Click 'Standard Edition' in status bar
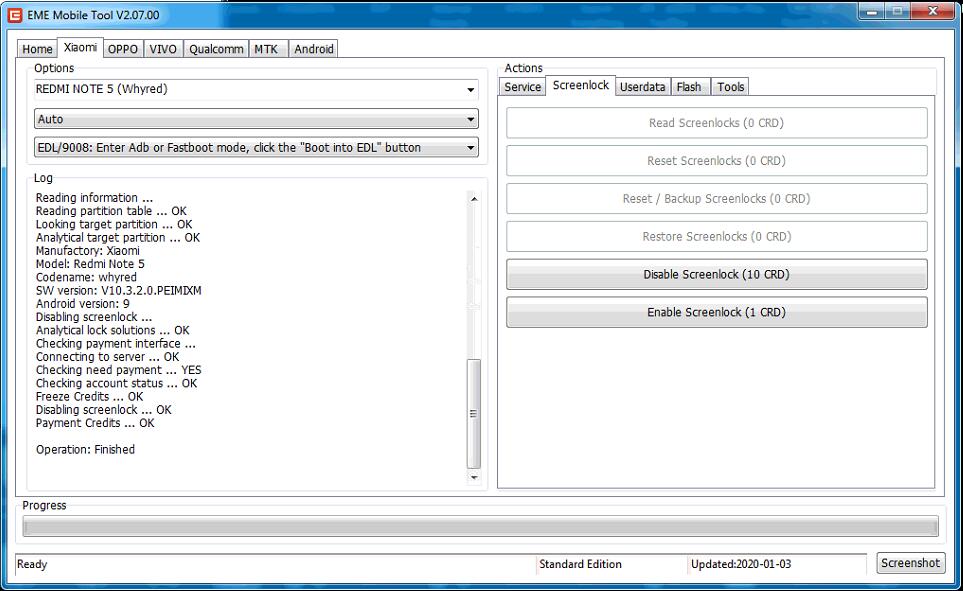 [580, 564]
